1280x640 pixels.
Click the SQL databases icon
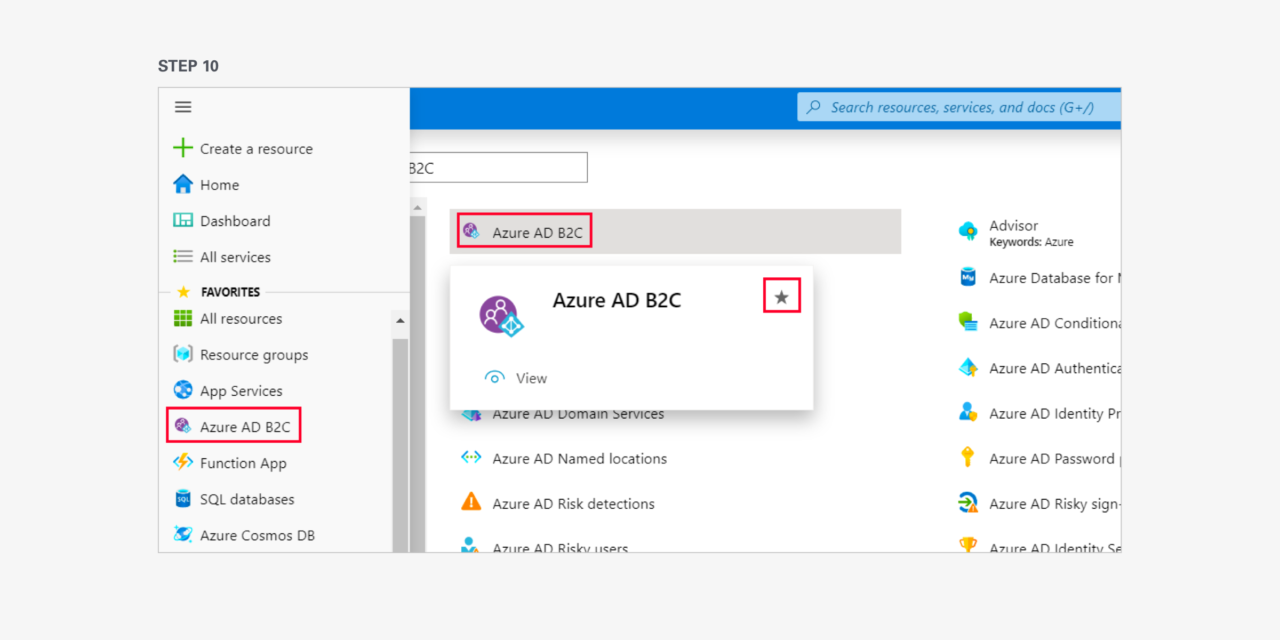coord(183,498)
